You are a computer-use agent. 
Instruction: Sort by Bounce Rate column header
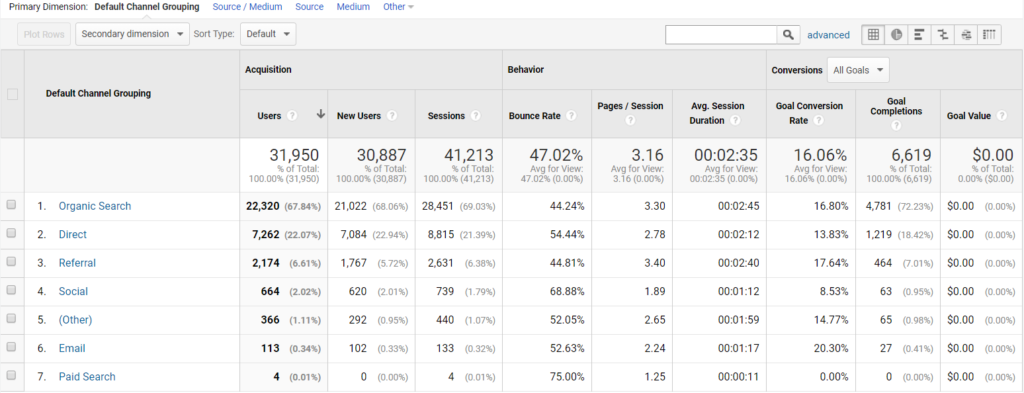coord(535,116)
